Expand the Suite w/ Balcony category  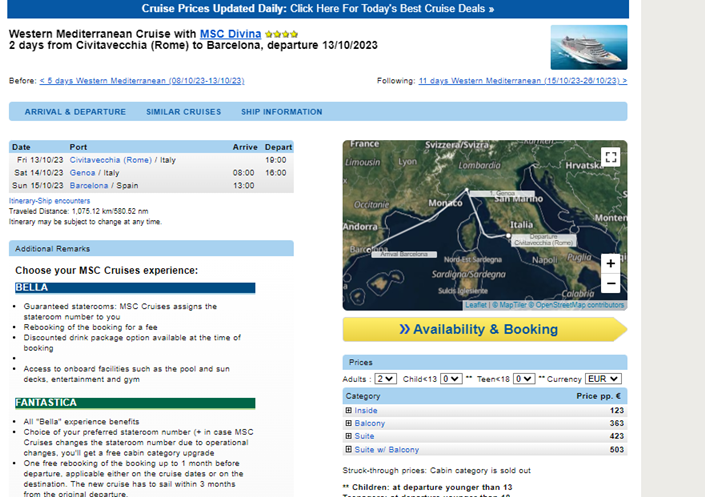(x=348, y=449)
